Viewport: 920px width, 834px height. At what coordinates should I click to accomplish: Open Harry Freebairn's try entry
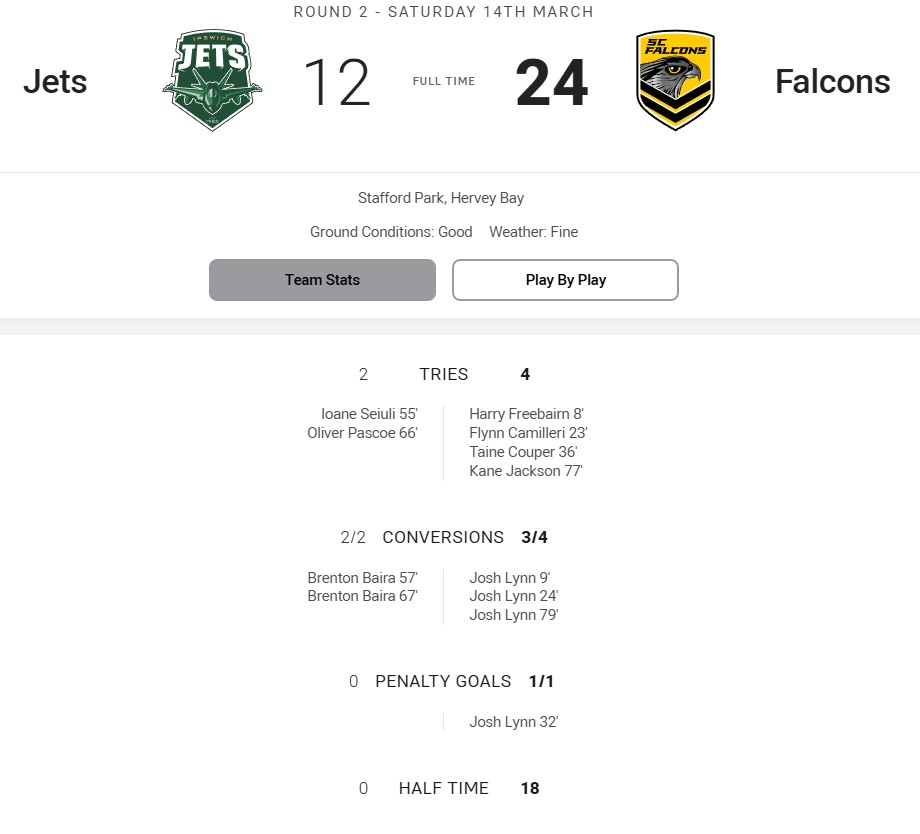pos(526,414)
